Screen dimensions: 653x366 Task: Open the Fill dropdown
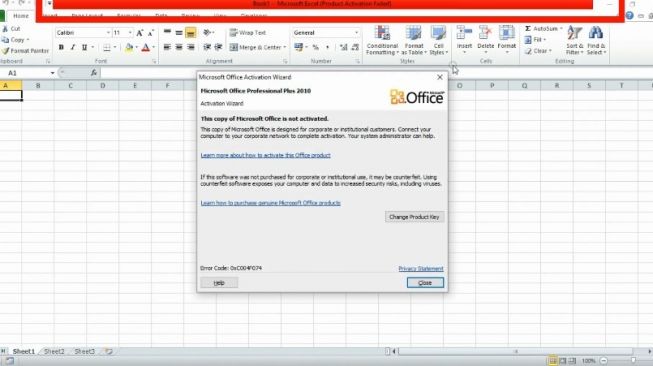[x=535, y=40]
